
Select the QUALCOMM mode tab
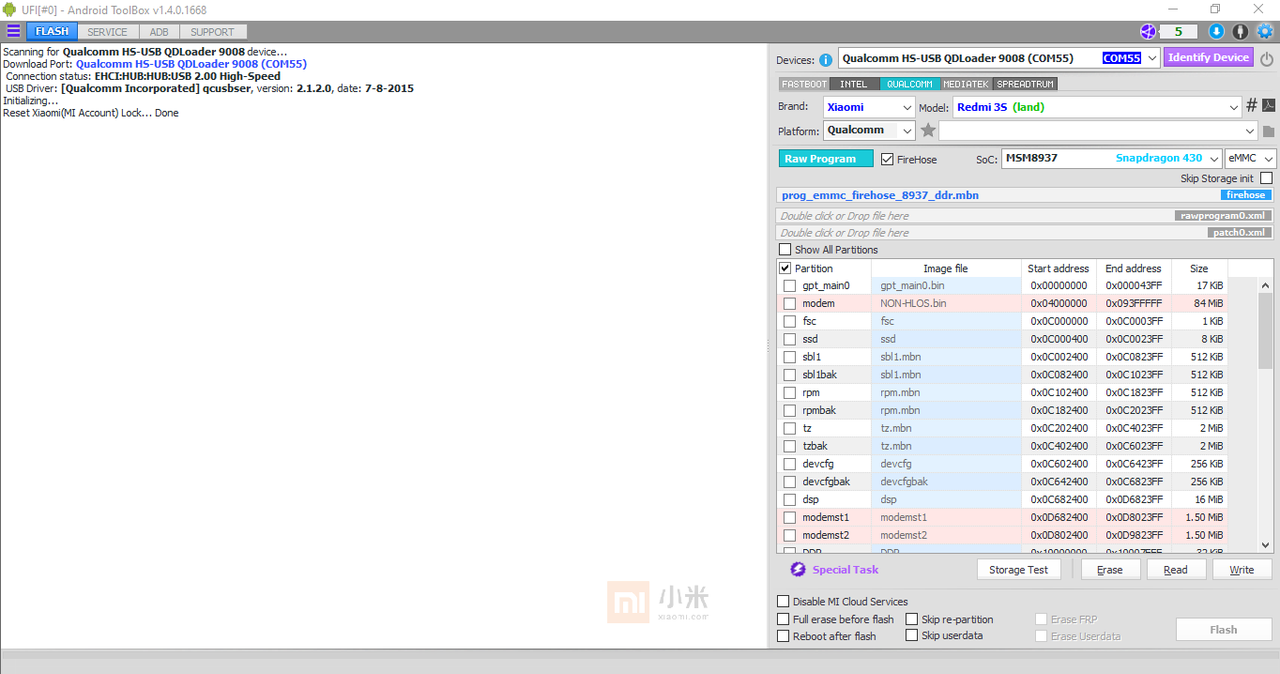tap(910, 84)
